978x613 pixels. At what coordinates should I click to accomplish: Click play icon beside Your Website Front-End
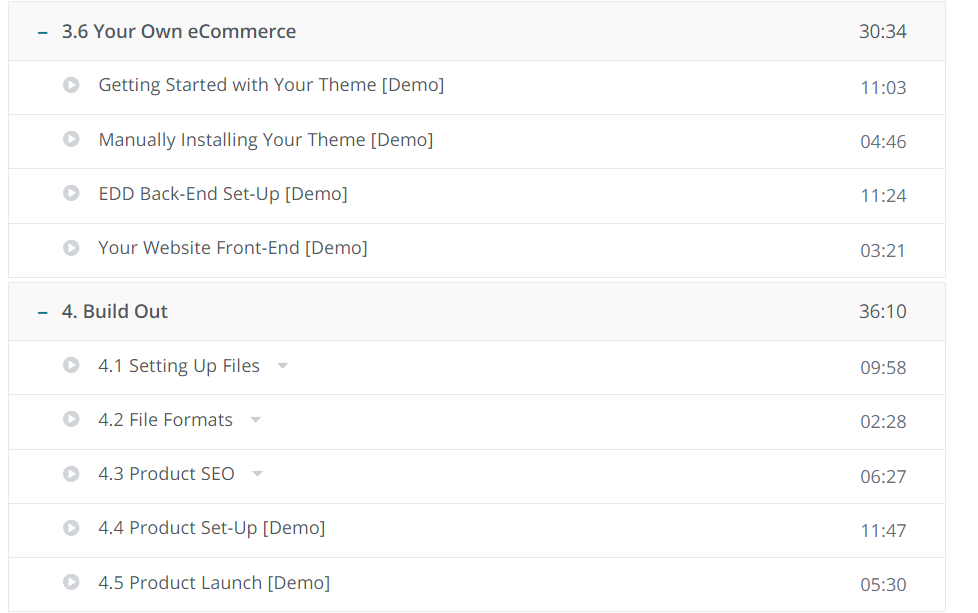pos(71,247)
